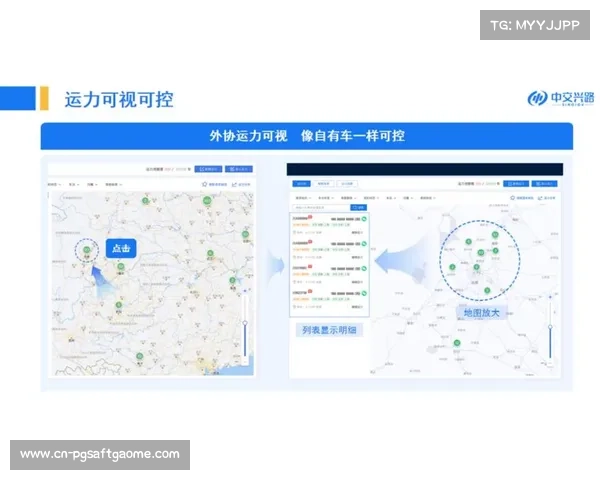Select the first blue tab in the right panel

point(300,184)
